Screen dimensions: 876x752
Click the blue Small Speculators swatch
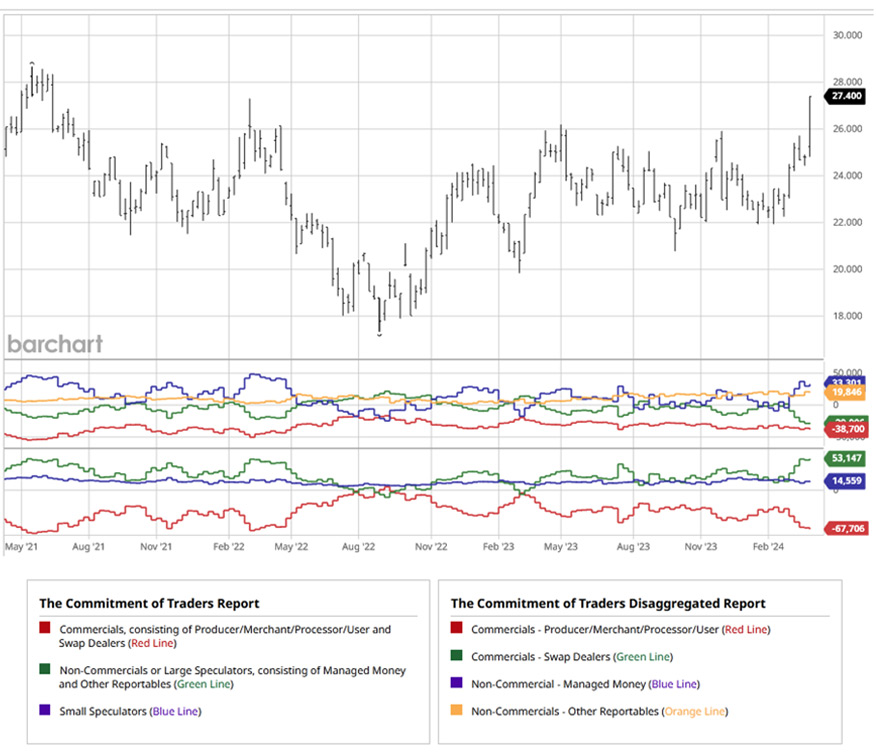click(45, 711)
